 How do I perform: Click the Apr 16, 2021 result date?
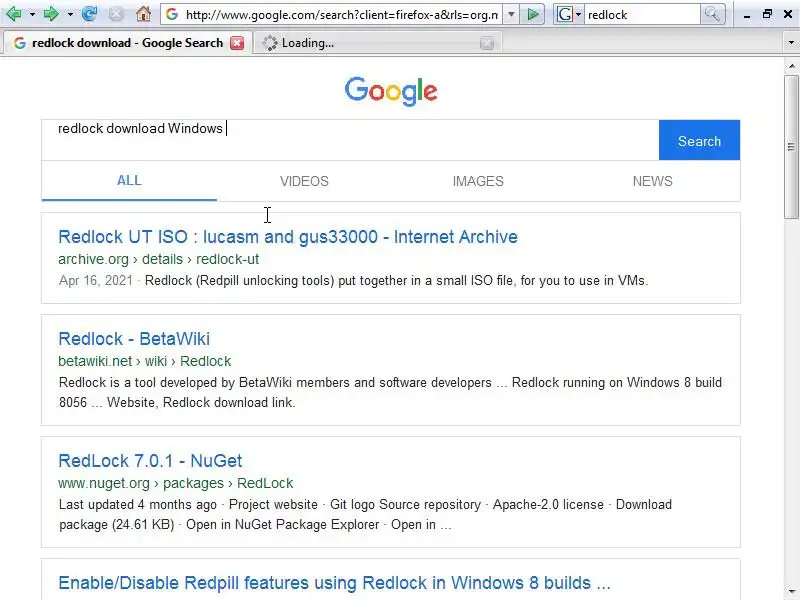[x=96, y=281]
